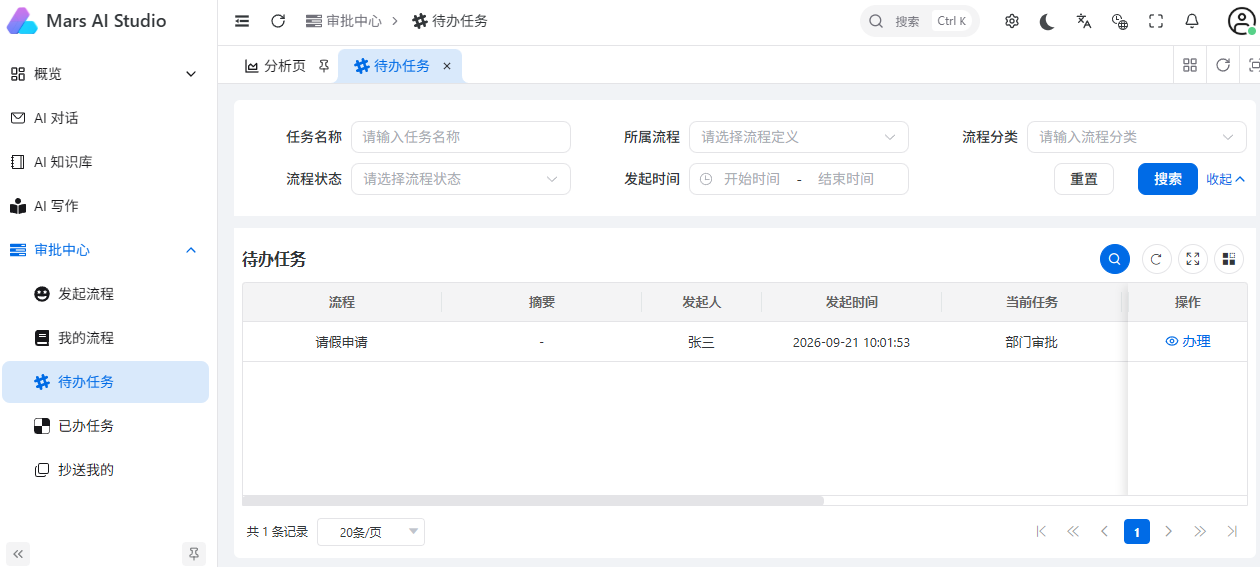The height and width of the screenshot is (567, 1260).
Task: Open the 所属流程 dropdown
Action: [798, 137]
